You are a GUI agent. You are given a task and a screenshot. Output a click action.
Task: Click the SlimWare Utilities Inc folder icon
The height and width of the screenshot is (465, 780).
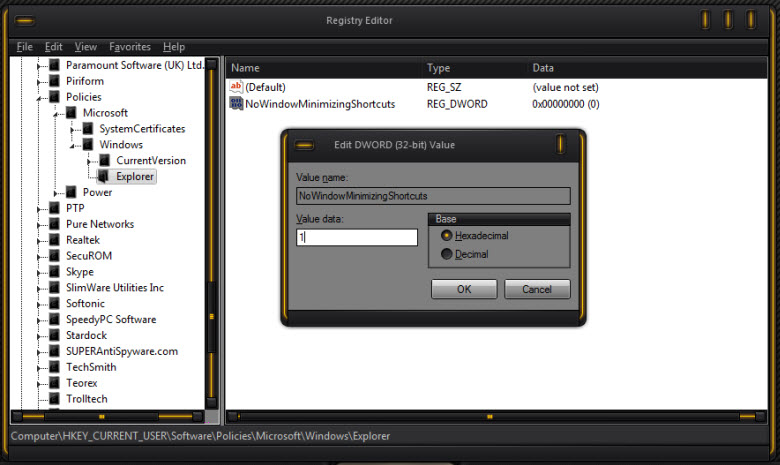click(55, 288)
